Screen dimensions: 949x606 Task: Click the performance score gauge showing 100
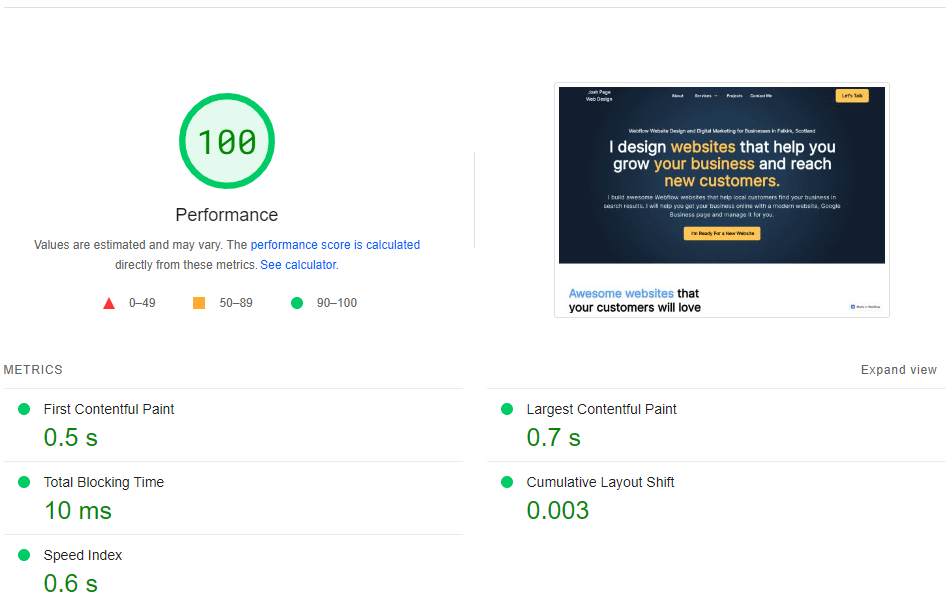coord(226,141)
